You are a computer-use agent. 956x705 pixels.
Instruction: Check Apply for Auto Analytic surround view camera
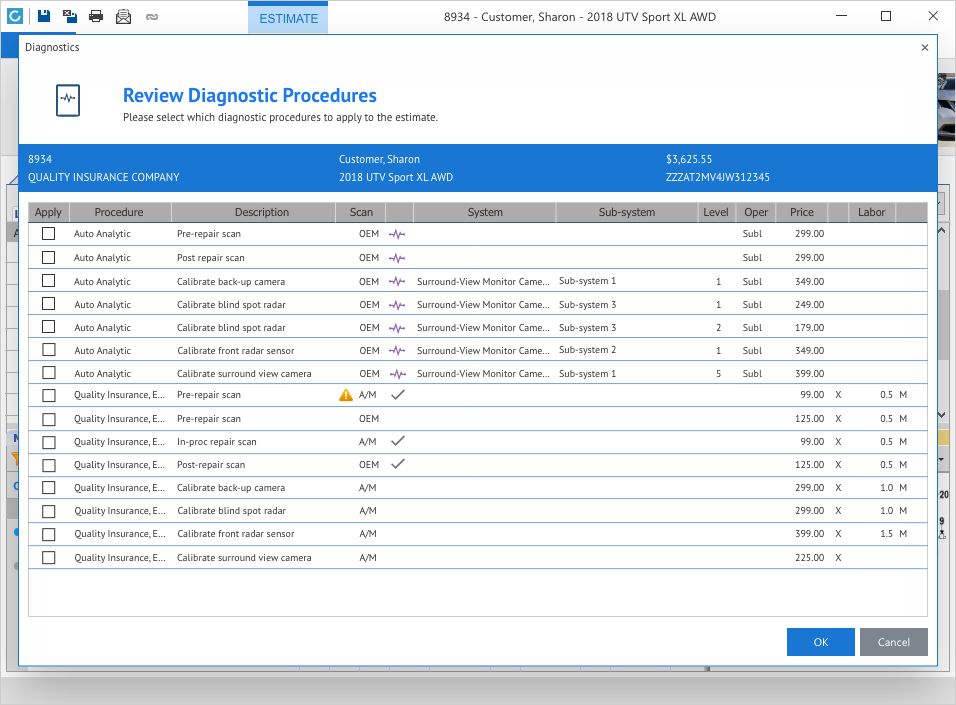click(x=49, y=373)
